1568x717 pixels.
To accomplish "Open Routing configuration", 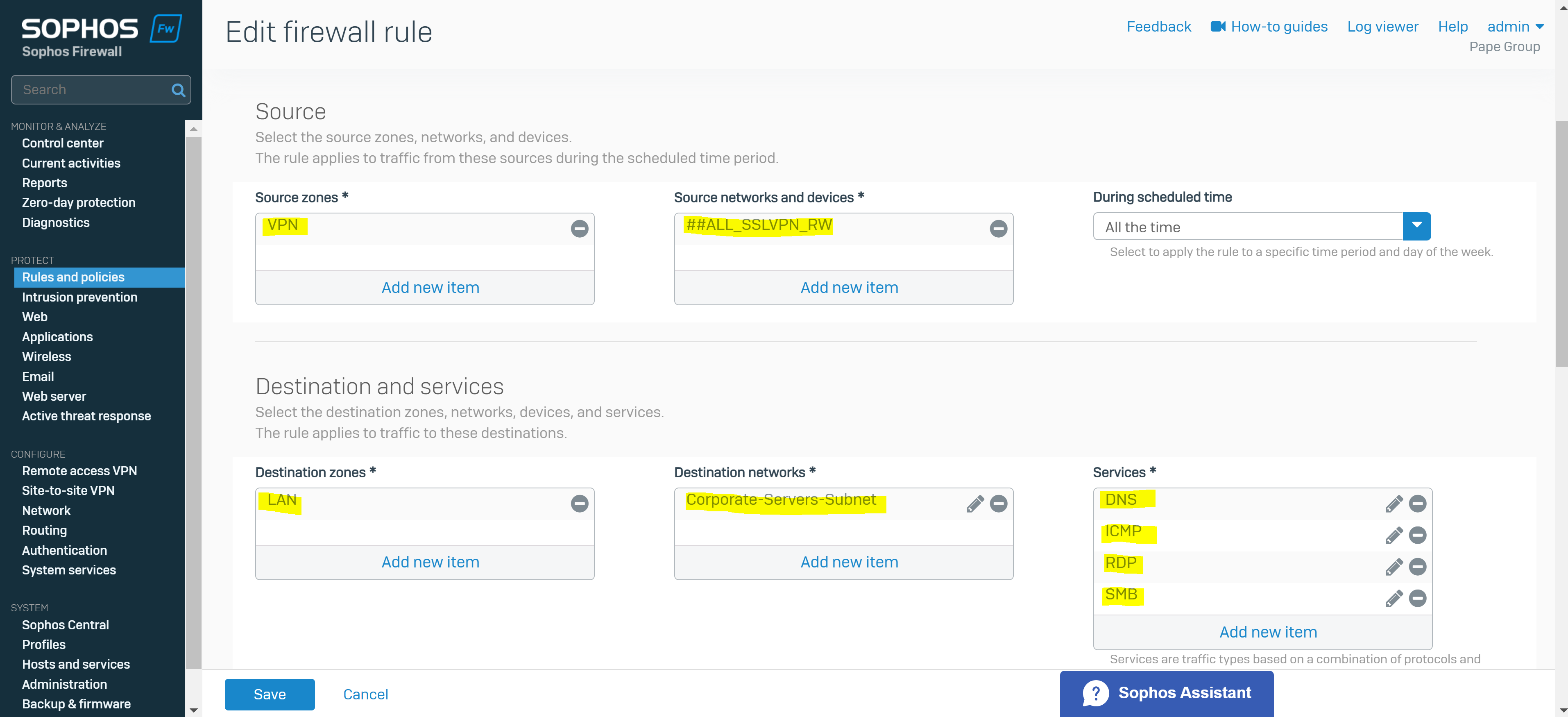I will click(x=44, y=530).
